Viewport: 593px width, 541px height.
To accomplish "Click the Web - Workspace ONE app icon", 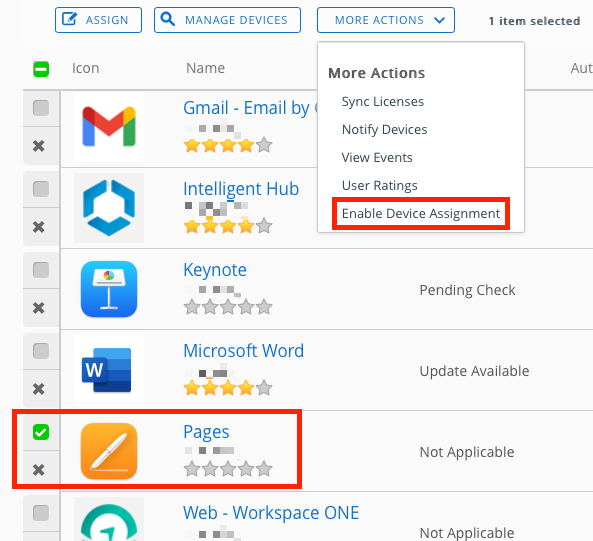I will tap(109, 522).
